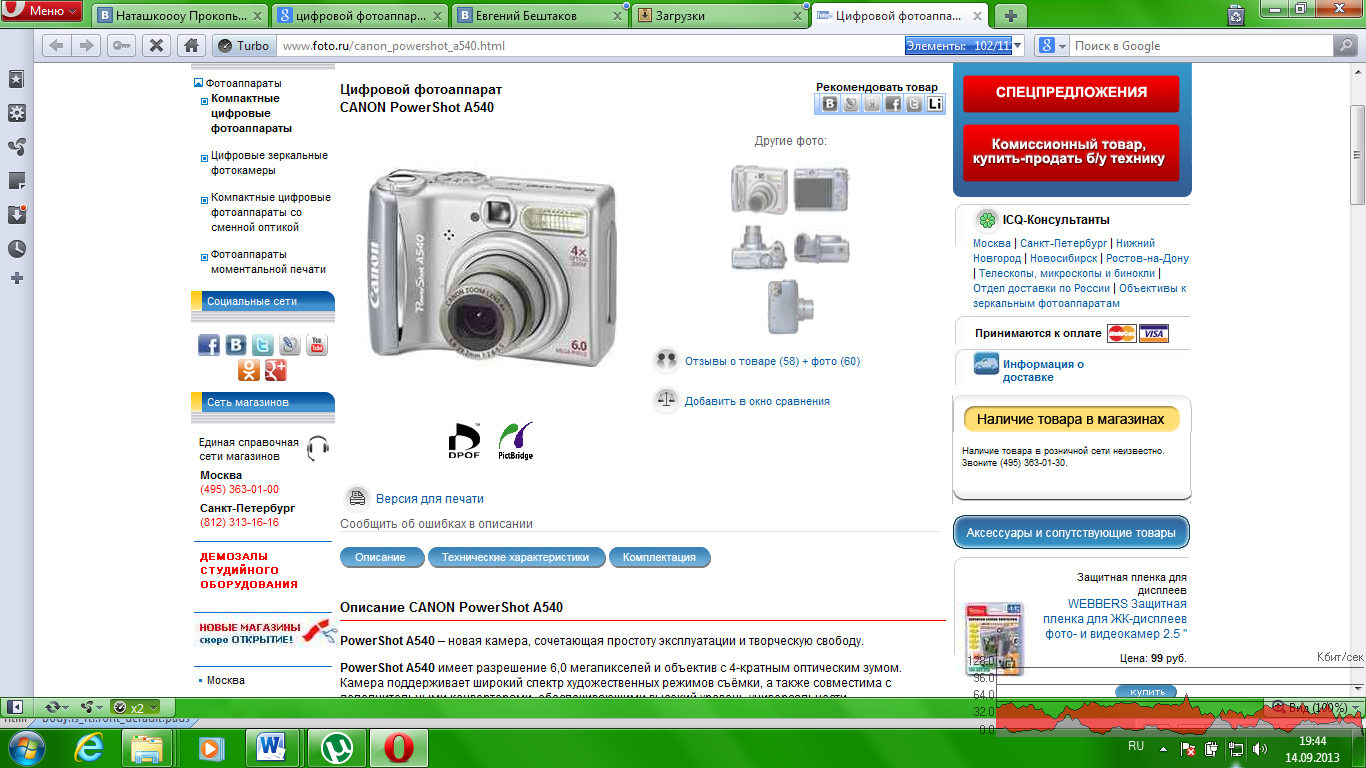
Task: Select the Описание tab
Action: pos(381,557)
